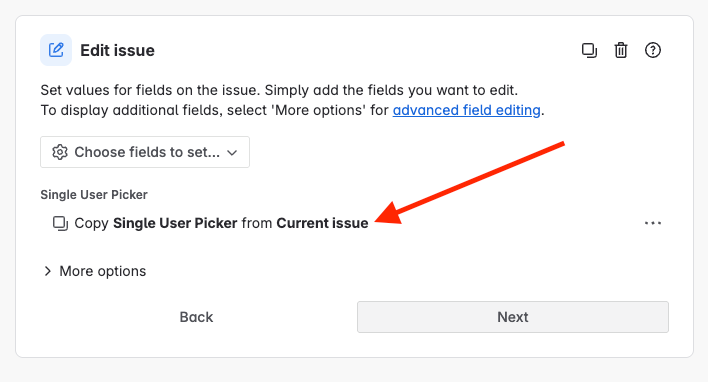Expand the More options chevron
This screenshot has width=708, height=382.
click(x=47, y=271)
